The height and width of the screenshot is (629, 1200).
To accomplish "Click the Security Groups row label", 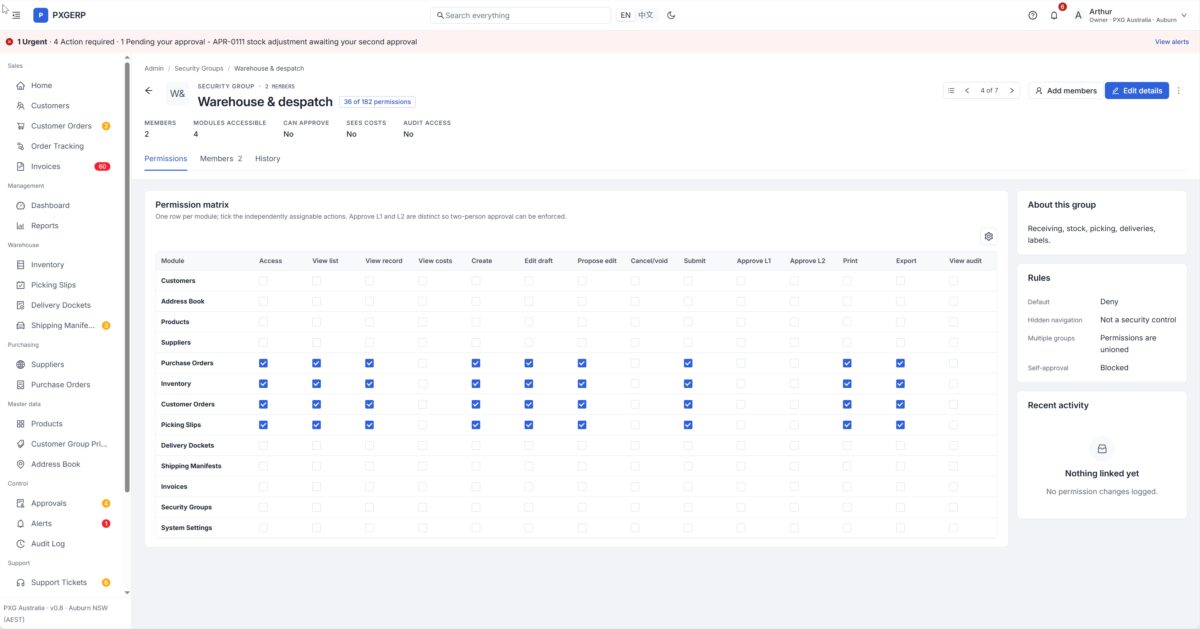I will coord(186,507).
